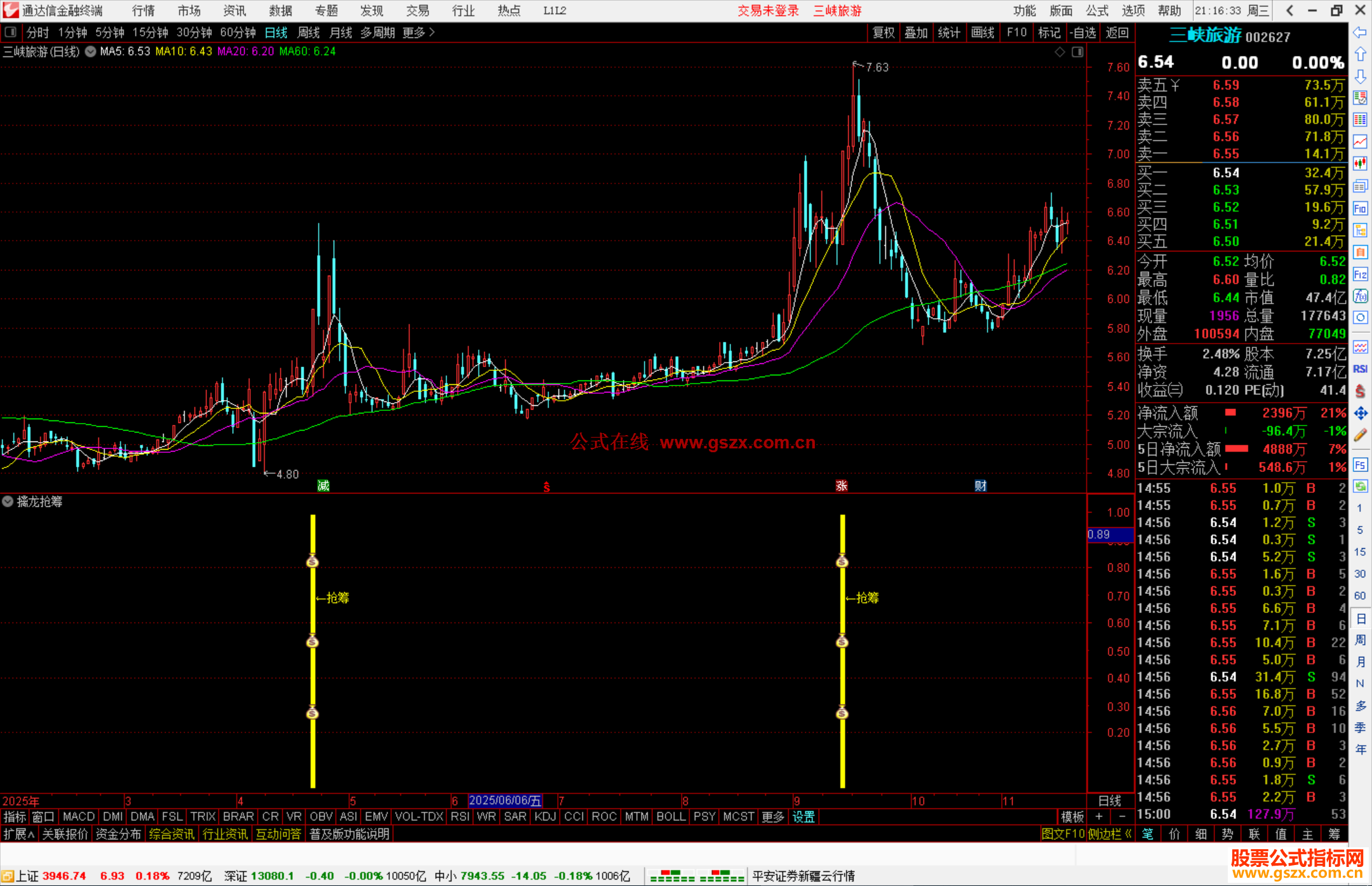Viewport: 1372px width, 886px height.
Task: Expand the 扩展 panel at bottom left
Action: 18,834
